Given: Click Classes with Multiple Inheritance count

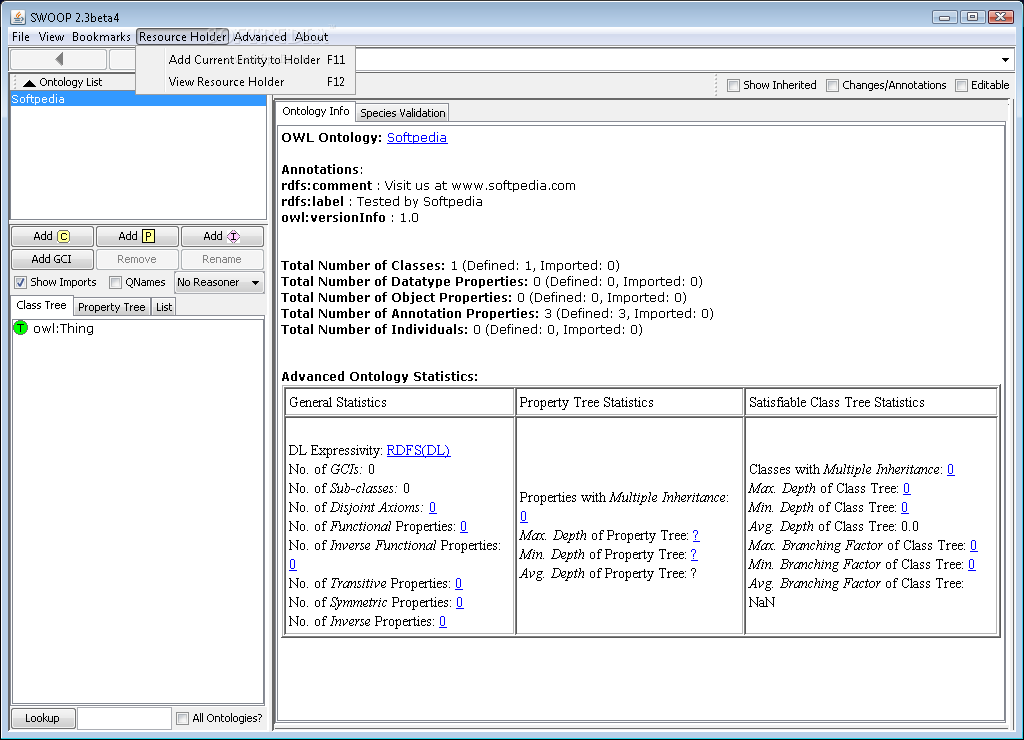Looking at the screenshot, I should (x=951, y=470).
